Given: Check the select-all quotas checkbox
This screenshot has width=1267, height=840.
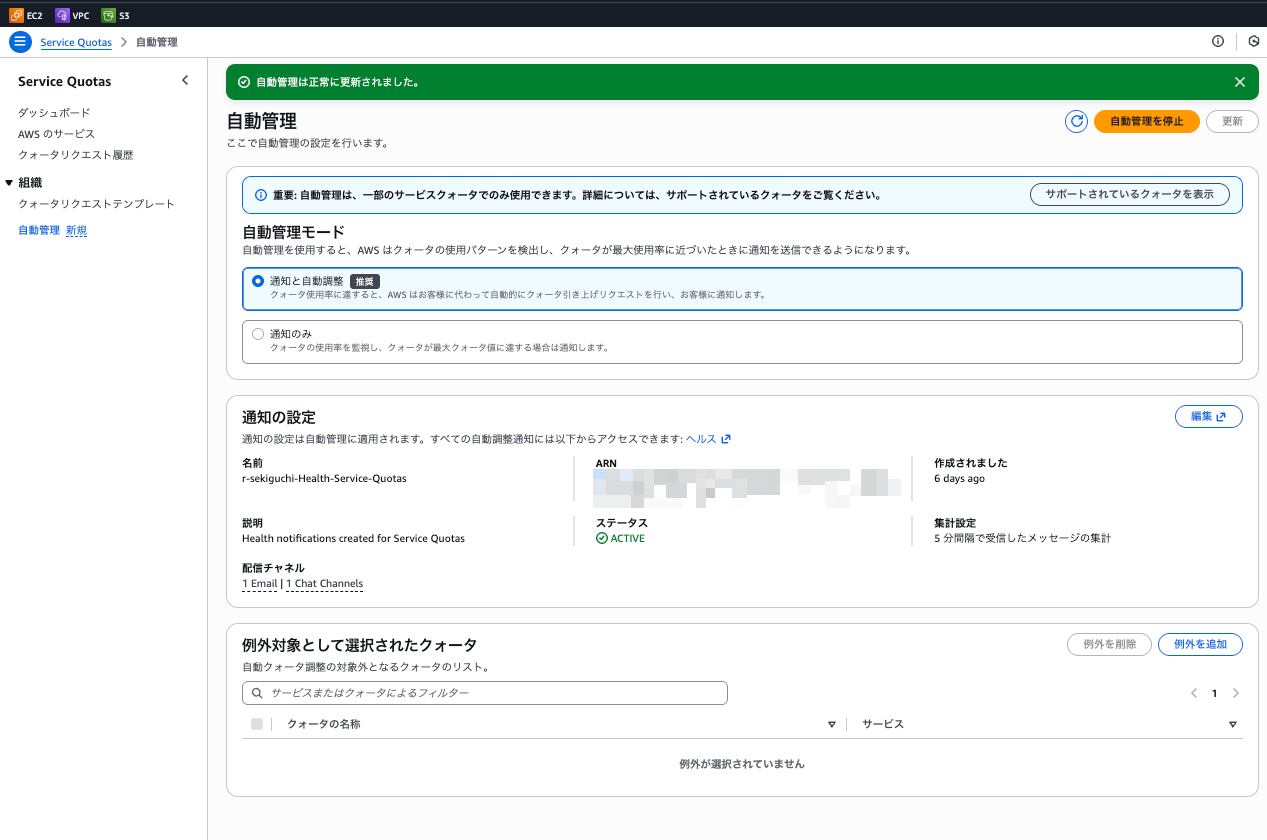Looking at the screenshot, I should point(257,724).
